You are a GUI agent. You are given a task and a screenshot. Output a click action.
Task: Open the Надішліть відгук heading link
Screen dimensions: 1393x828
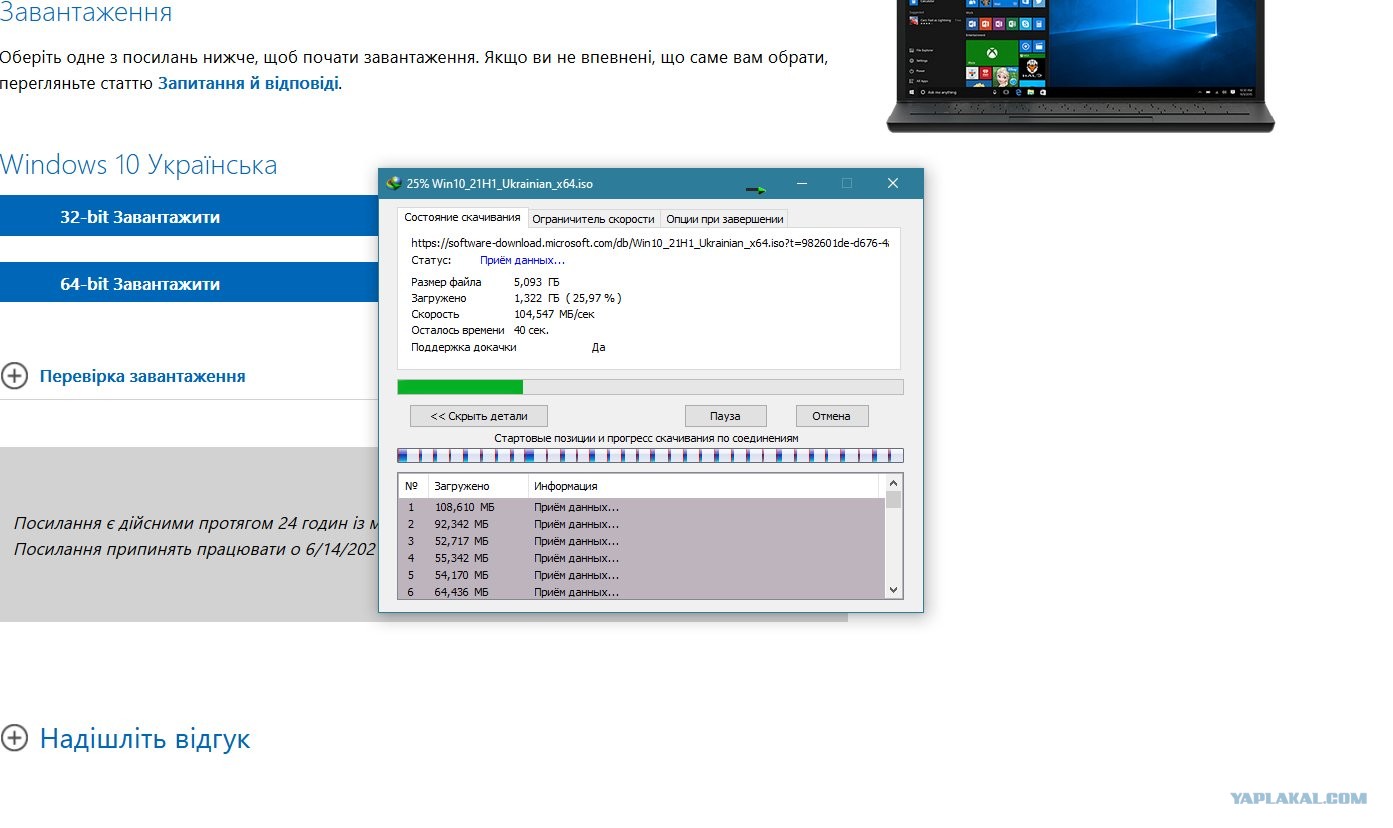point(145,739)
